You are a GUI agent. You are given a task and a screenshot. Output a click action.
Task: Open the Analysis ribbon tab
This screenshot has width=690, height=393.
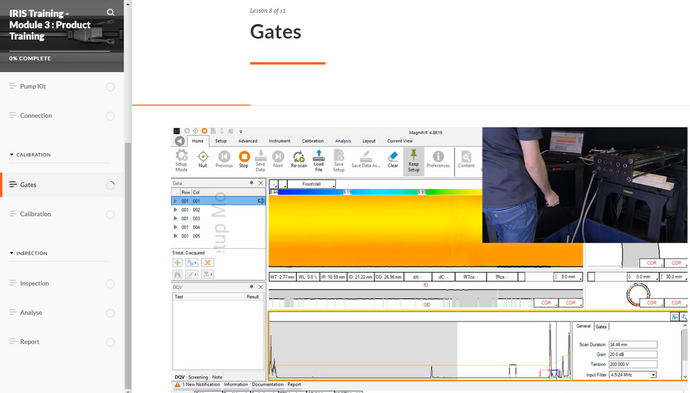[x=343, y=141]
